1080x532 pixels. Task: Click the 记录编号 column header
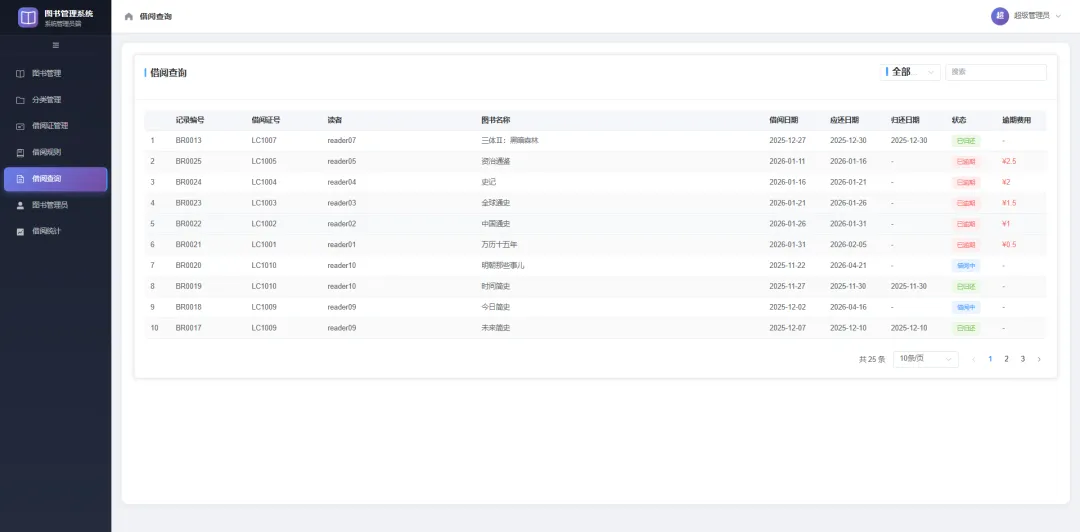[189, 120]
